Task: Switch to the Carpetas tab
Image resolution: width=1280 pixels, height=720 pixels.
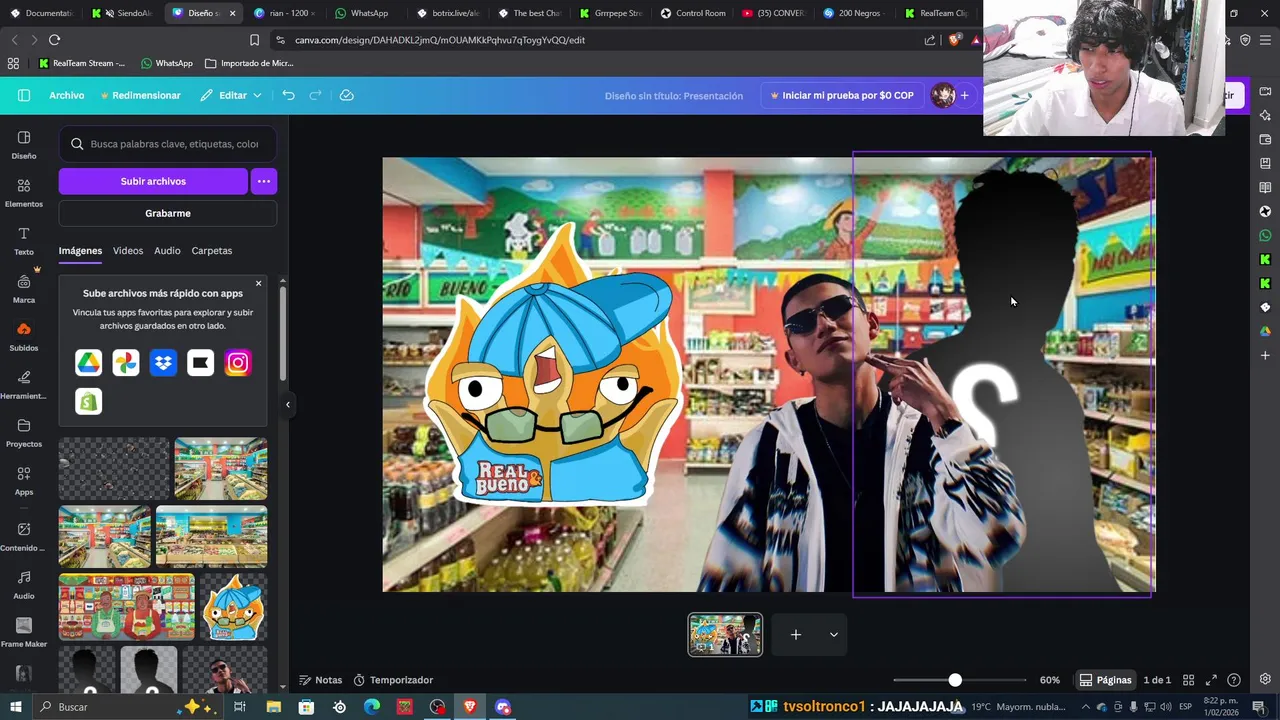Action: coord(212,251)
